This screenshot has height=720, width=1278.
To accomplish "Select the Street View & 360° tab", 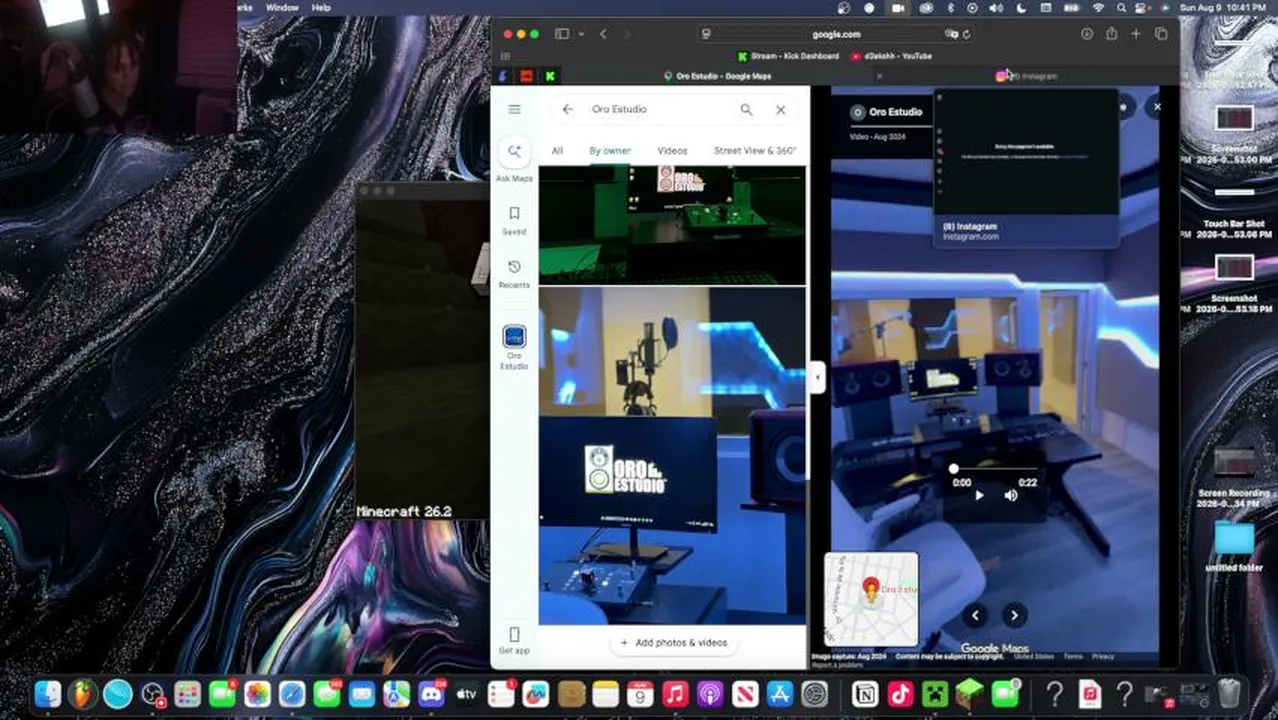I will click(755, 151).
